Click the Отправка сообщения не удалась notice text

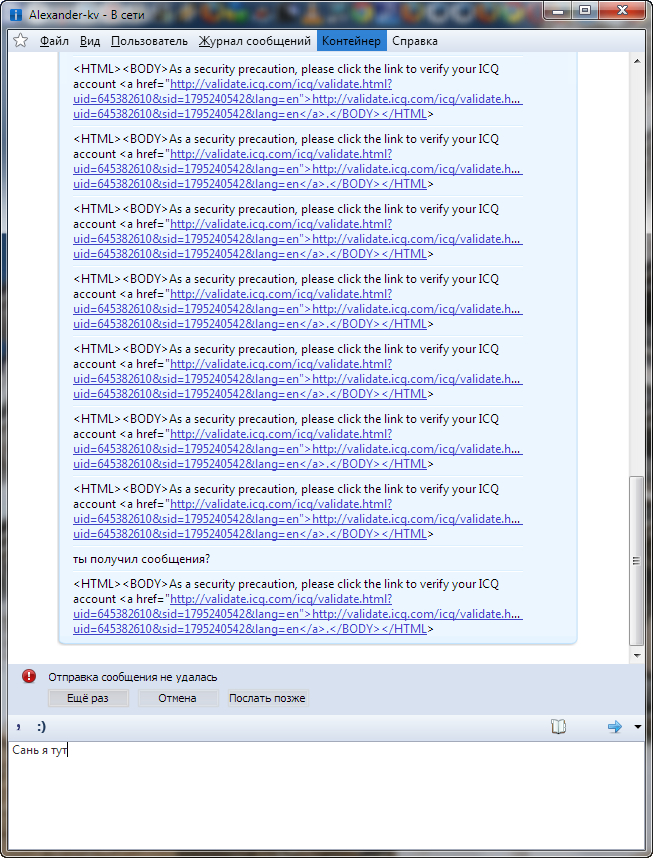[x=133, y=677]
